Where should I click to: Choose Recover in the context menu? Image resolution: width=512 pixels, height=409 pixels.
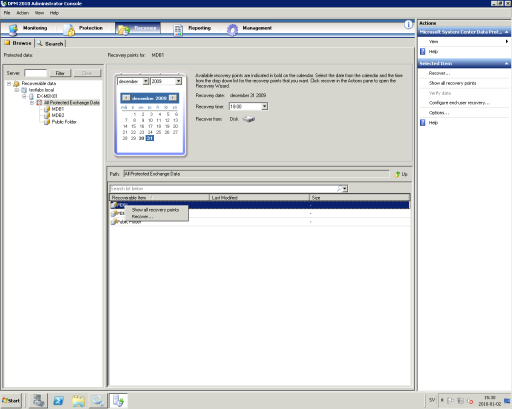[x=142, y=217]
